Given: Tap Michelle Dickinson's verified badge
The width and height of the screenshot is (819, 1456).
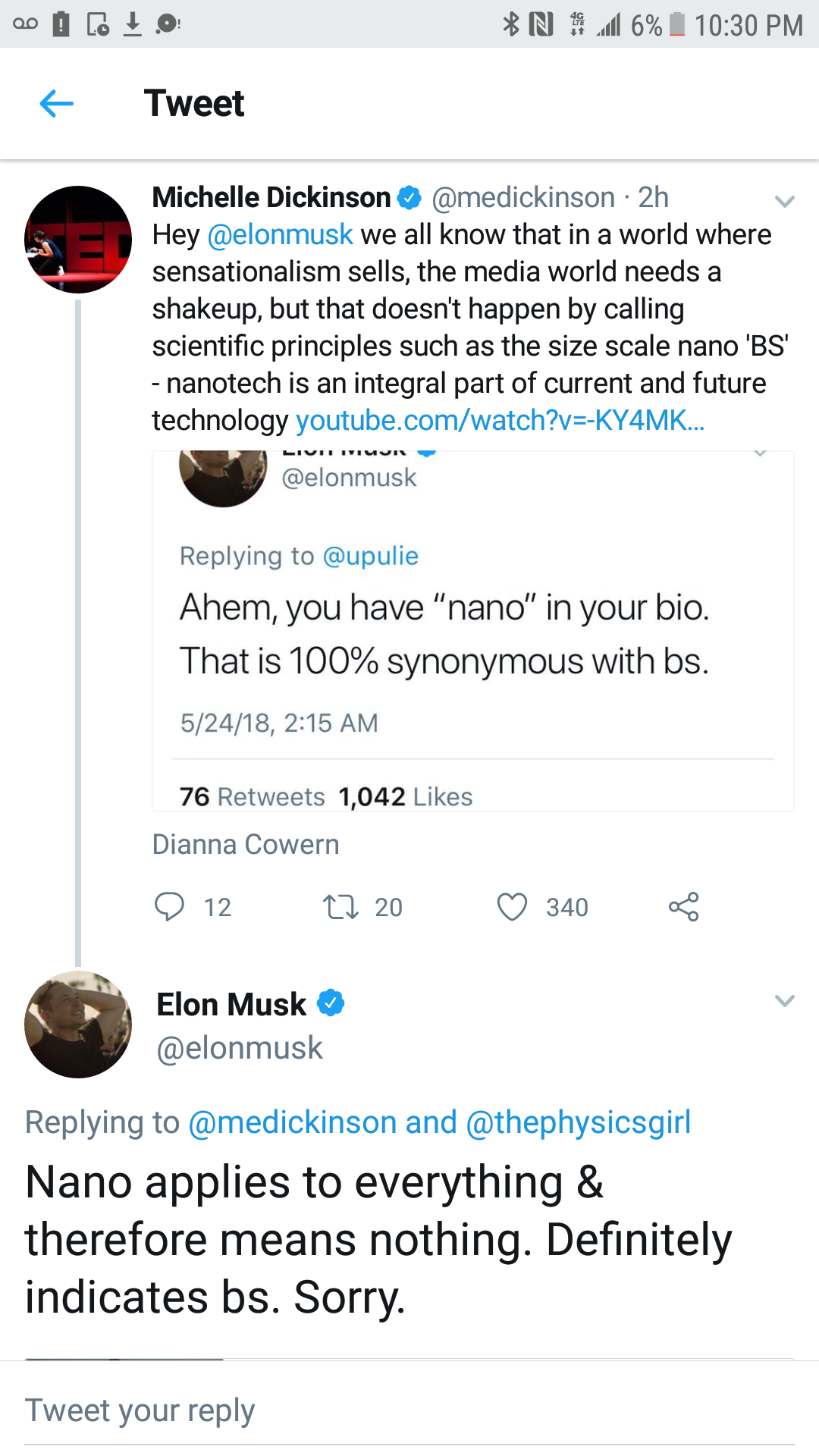Looking at the screenshot, I should coord(409,198).
